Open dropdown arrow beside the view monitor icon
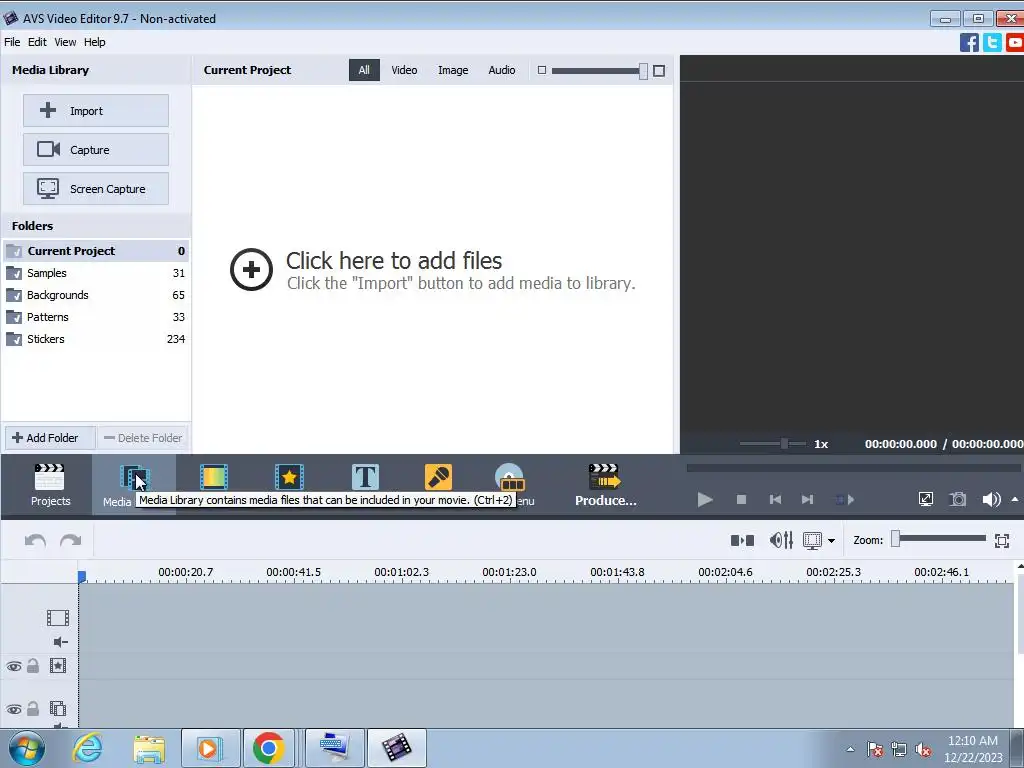 pos(831,541)
